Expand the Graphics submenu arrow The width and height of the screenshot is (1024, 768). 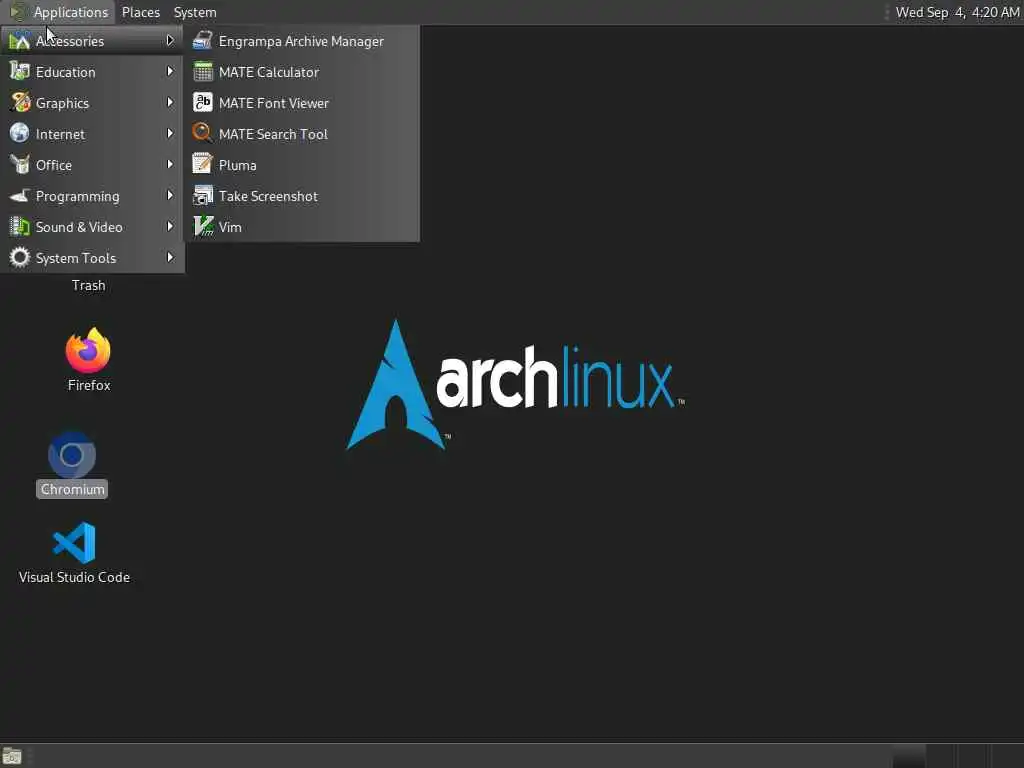(170, 103)
